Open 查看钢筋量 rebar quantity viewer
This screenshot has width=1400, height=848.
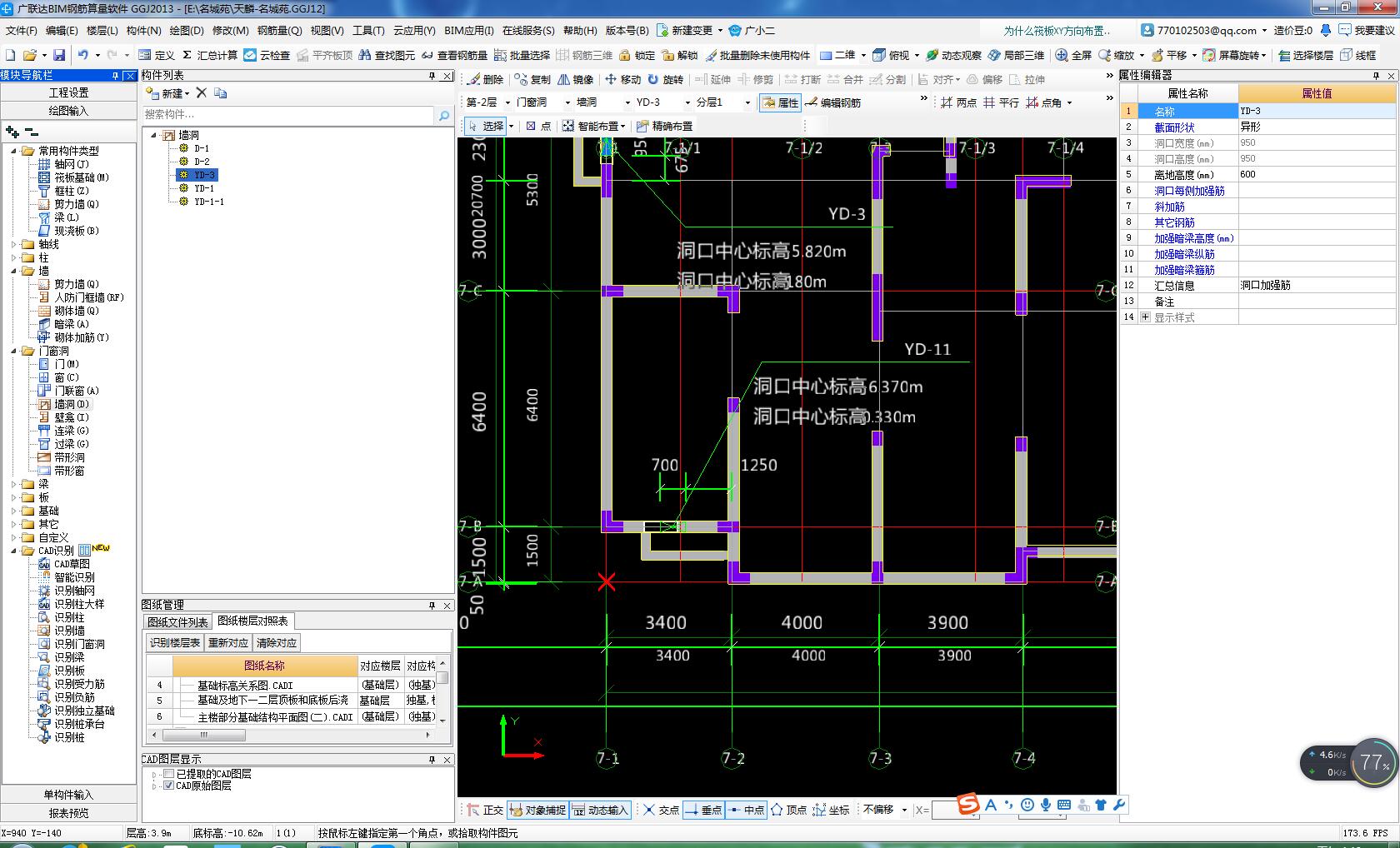pos(454,55)
